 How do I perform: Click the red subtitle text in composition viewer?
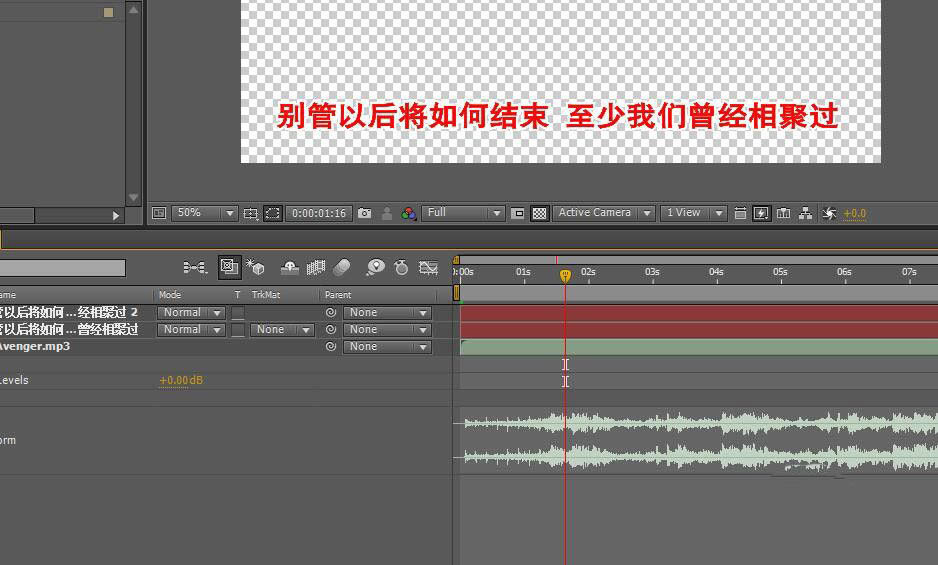coord(558,116)
